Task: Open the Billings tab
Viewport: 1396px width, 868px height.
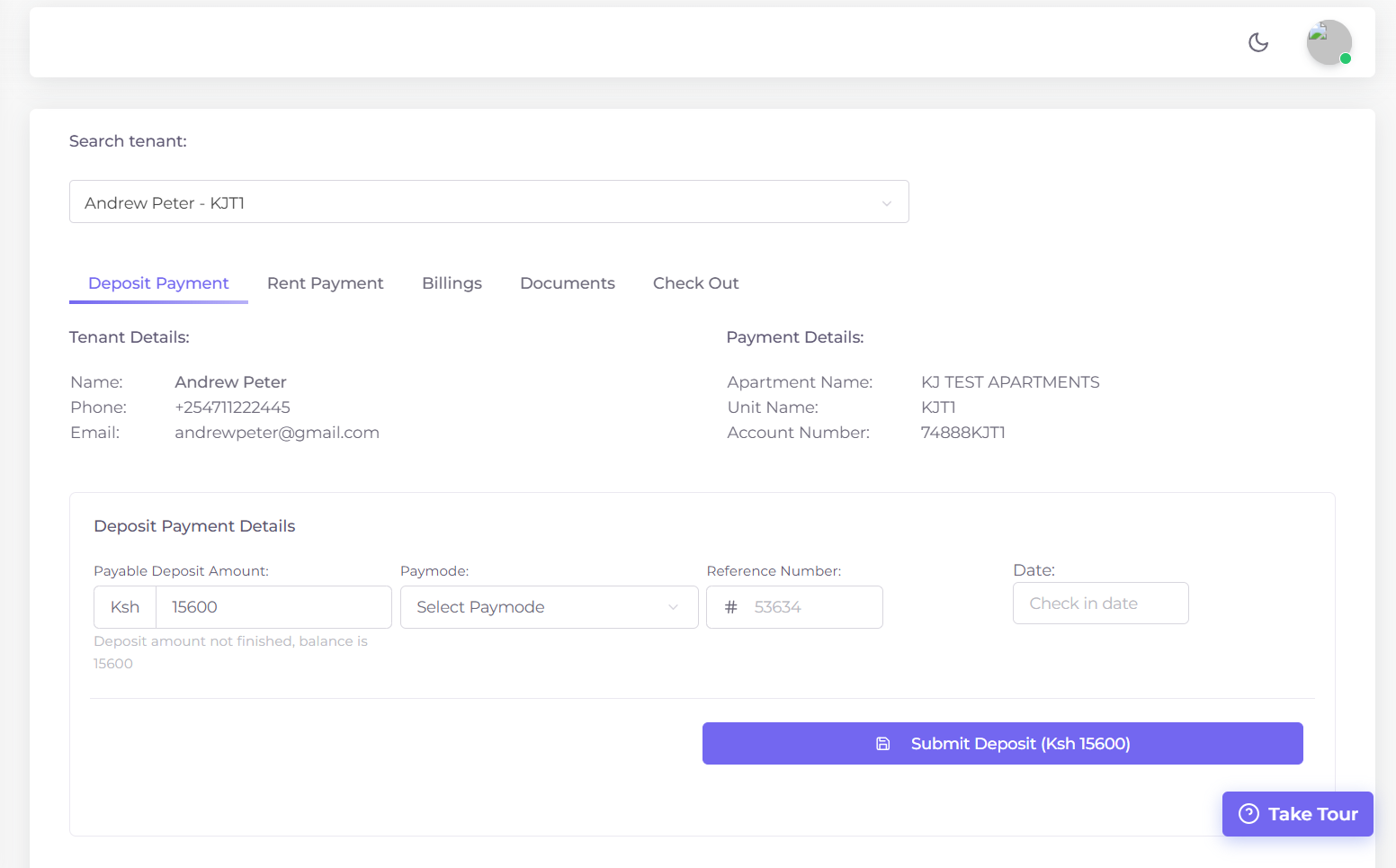Action: pyautogui.click(x=452, y=282)
